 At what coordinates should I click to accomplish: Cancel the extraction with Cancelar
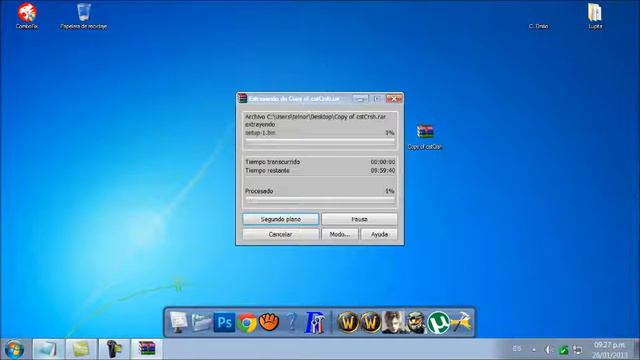[x=280, y=234]
